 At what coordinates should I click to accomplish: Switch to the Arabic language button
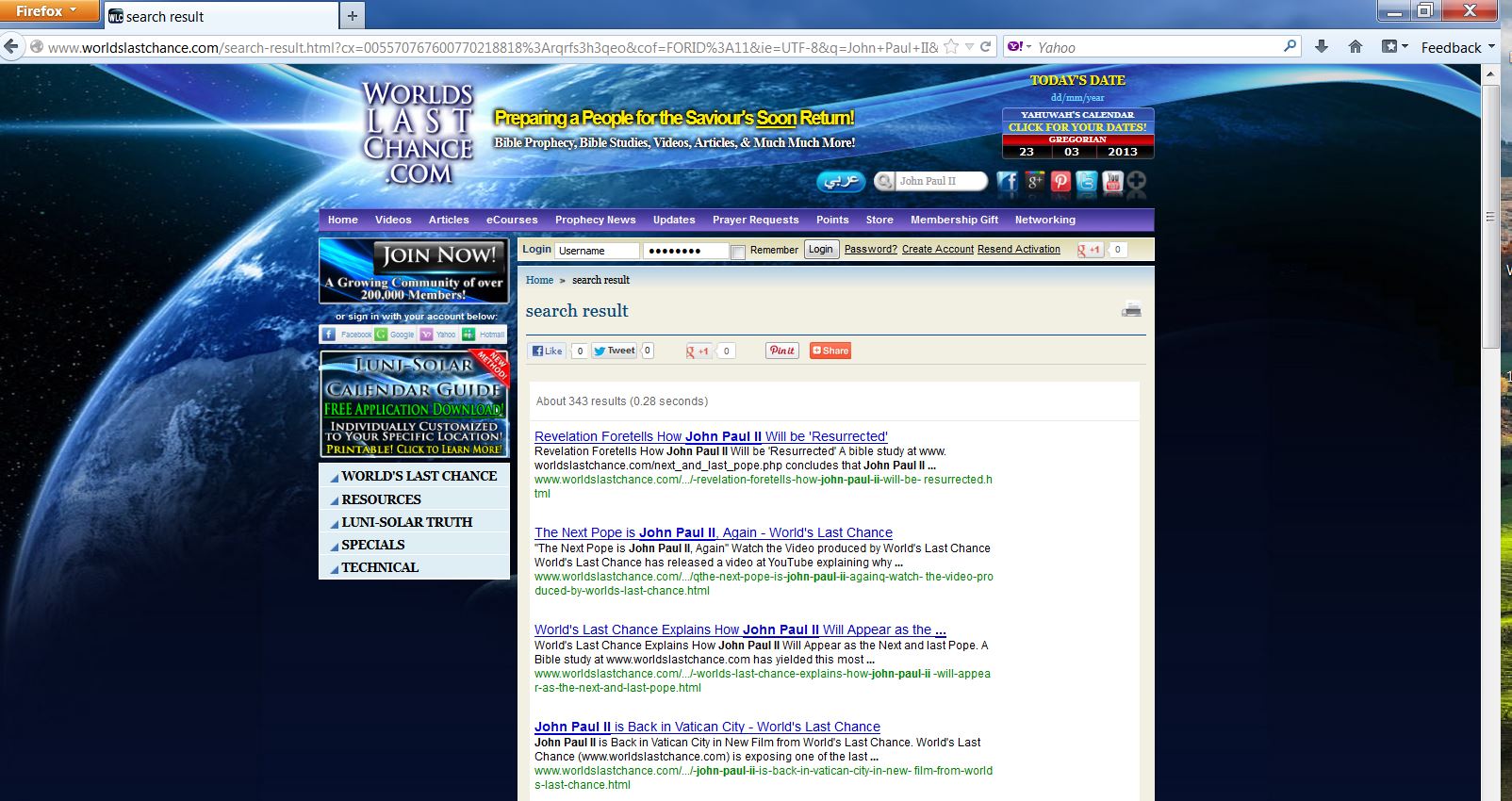point(841,181)
